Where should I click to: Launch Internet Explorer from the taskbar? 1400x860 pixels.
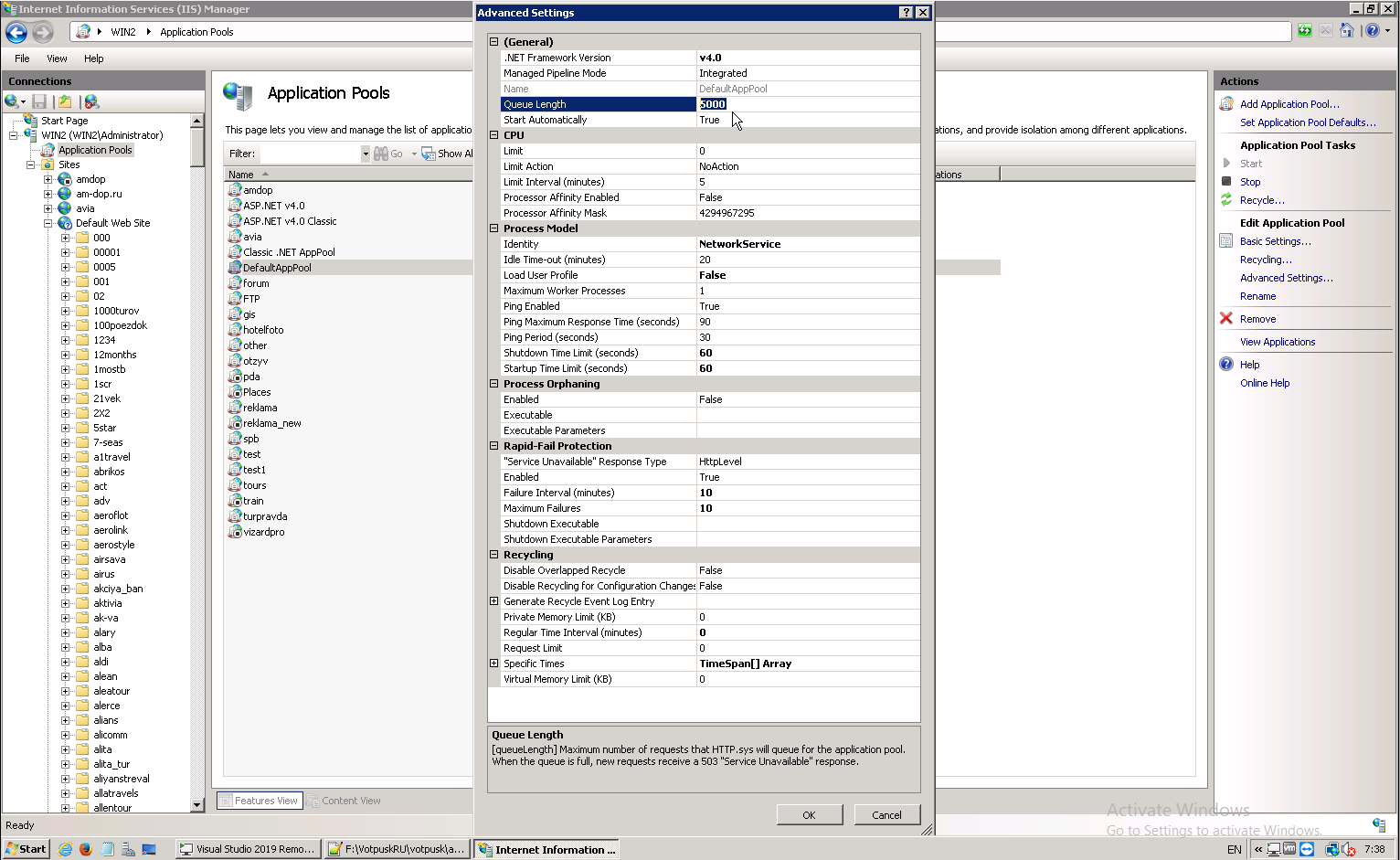[65, 849]
